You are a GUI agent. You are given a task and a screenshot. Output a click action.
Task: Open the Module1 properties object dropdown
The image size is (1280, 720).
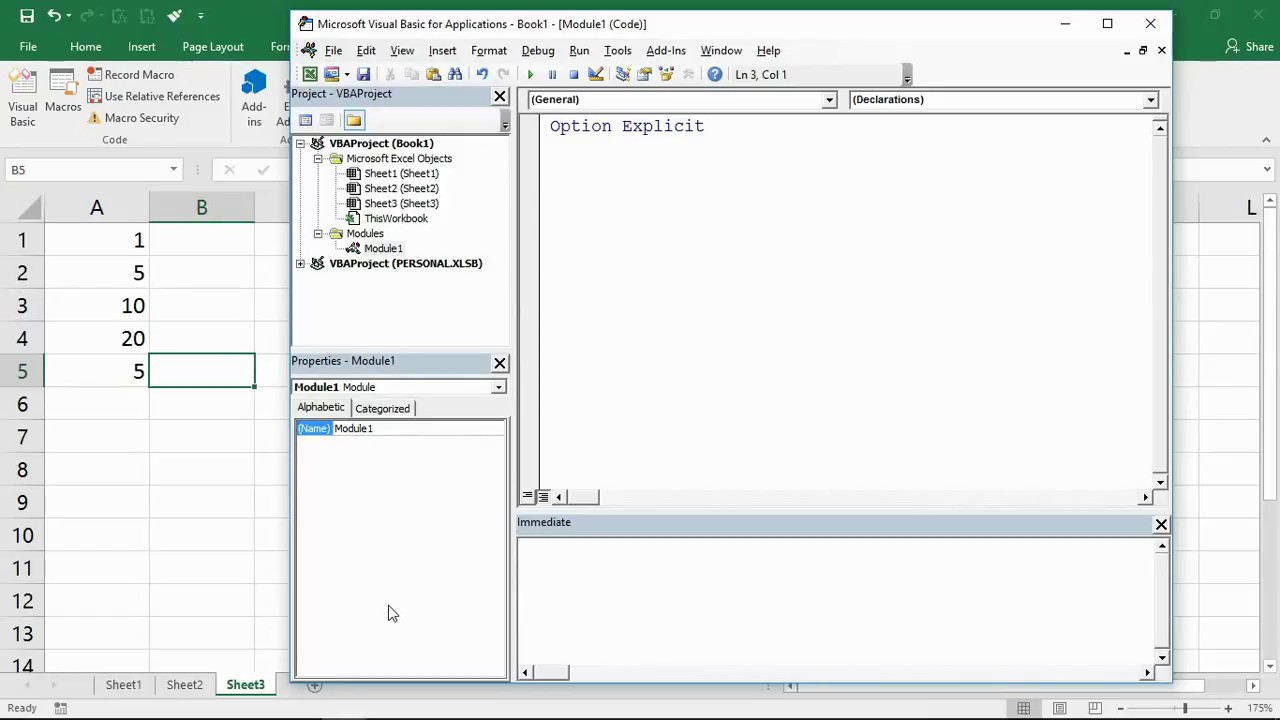click(499, 387)
